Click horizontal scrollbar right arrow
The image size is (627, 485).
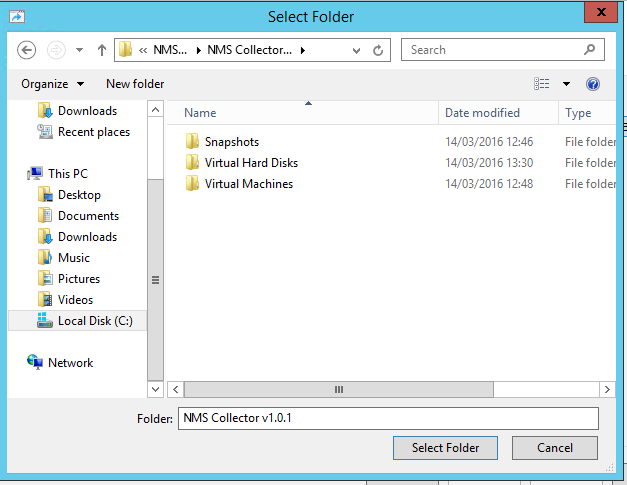pyautogui.click(x=607, y=389)
